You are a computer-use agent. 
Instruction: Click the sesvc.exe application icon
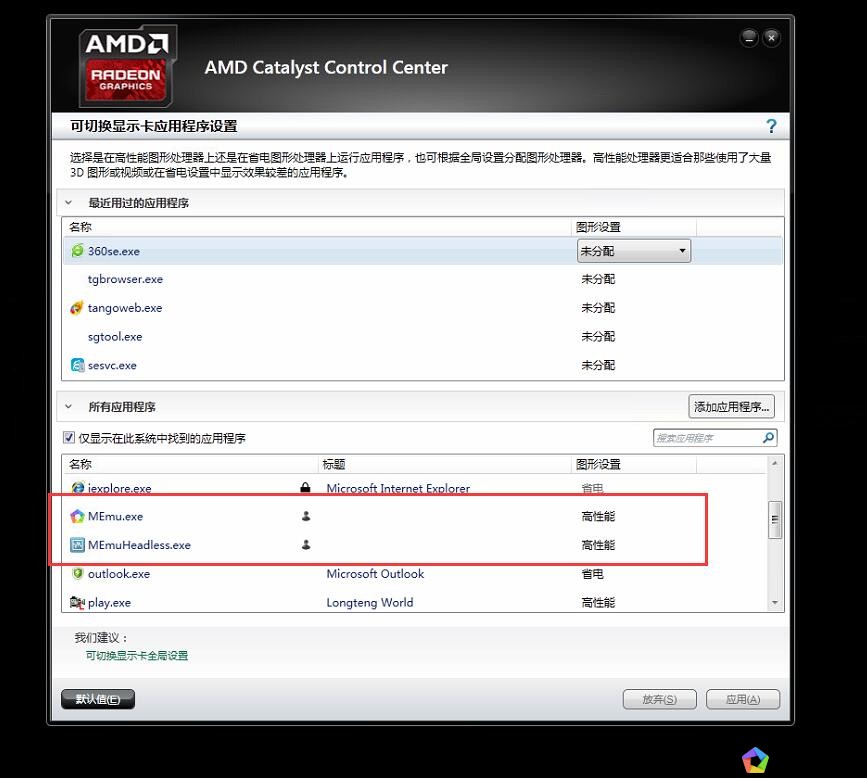click(77, 365)
